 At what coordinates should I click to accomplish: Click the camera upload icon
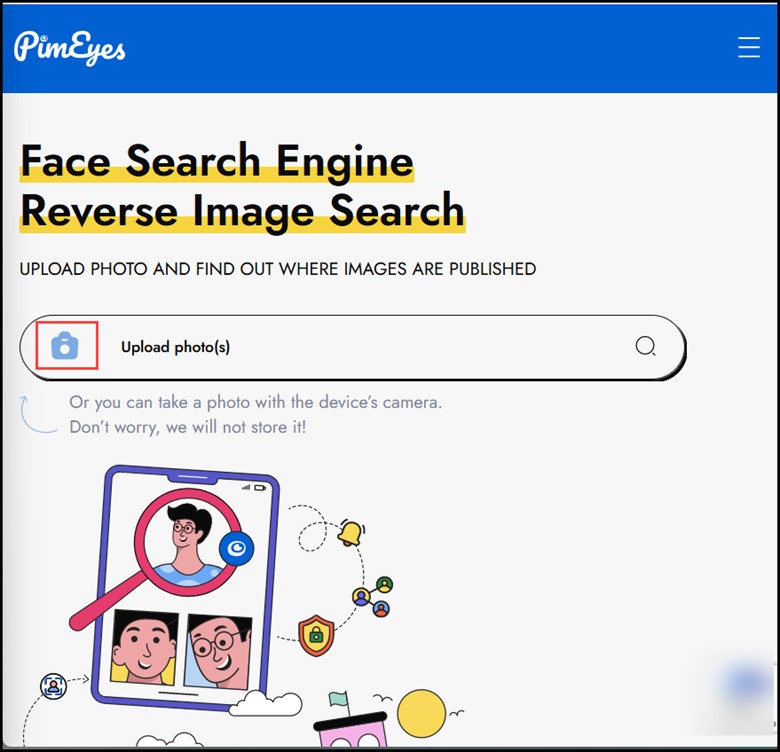pos(65,346)
